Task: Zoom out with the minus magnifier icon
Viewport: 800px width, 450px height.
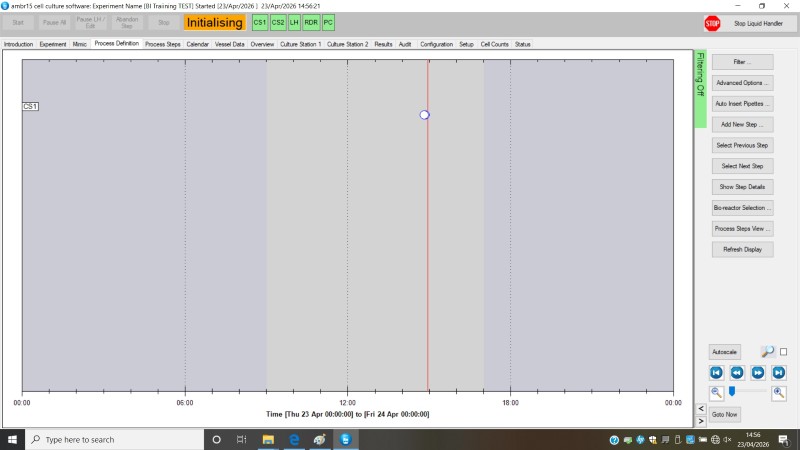Action: click(716, 393)
